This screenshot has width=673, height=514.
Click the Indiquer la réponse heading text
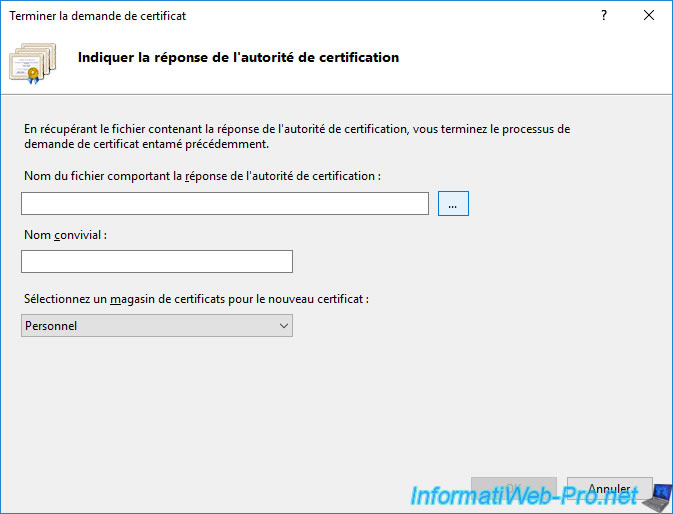click(238, 57)
